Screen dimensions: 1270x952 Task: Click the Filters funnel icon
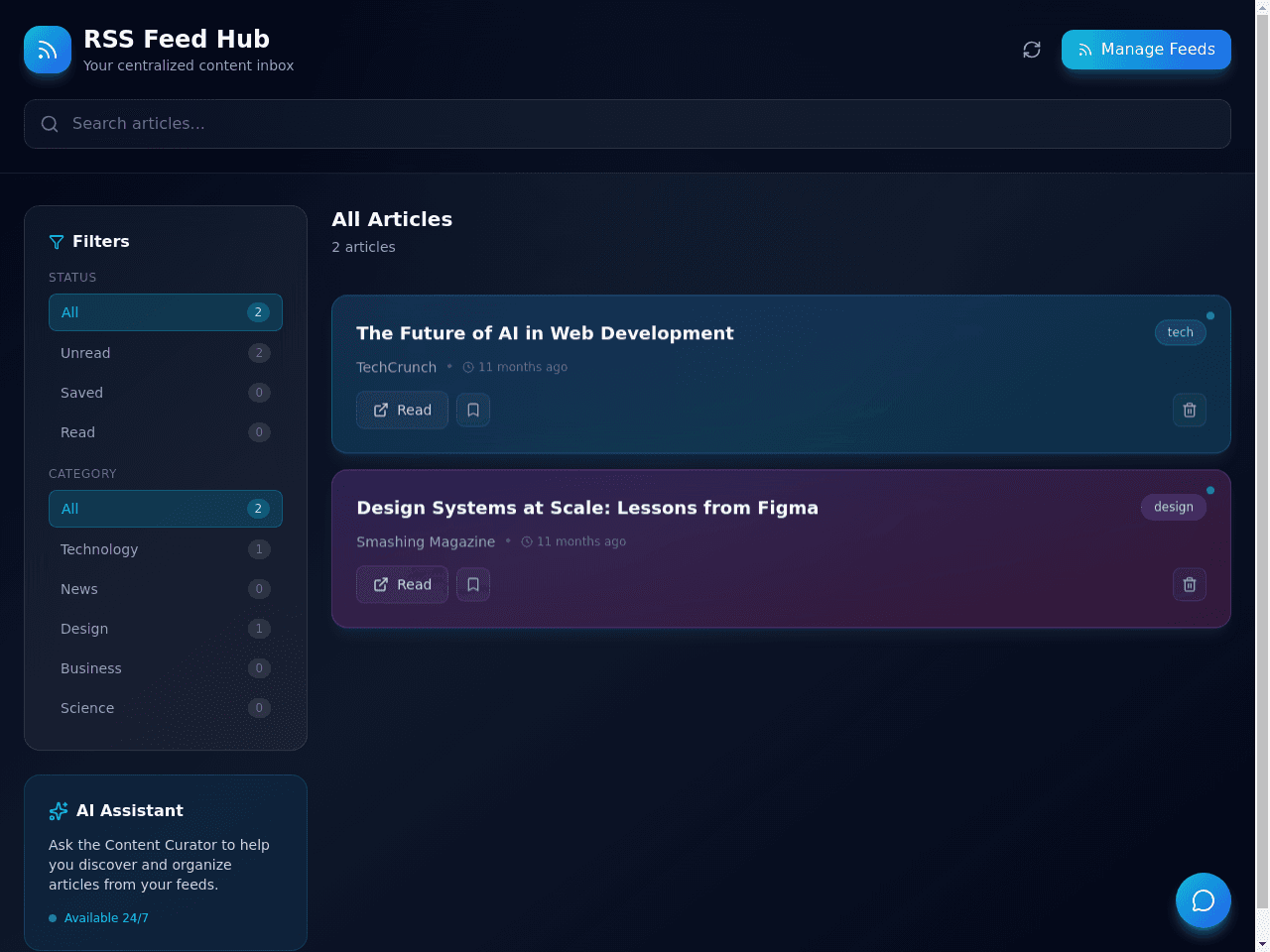click(x=57, y=242)
